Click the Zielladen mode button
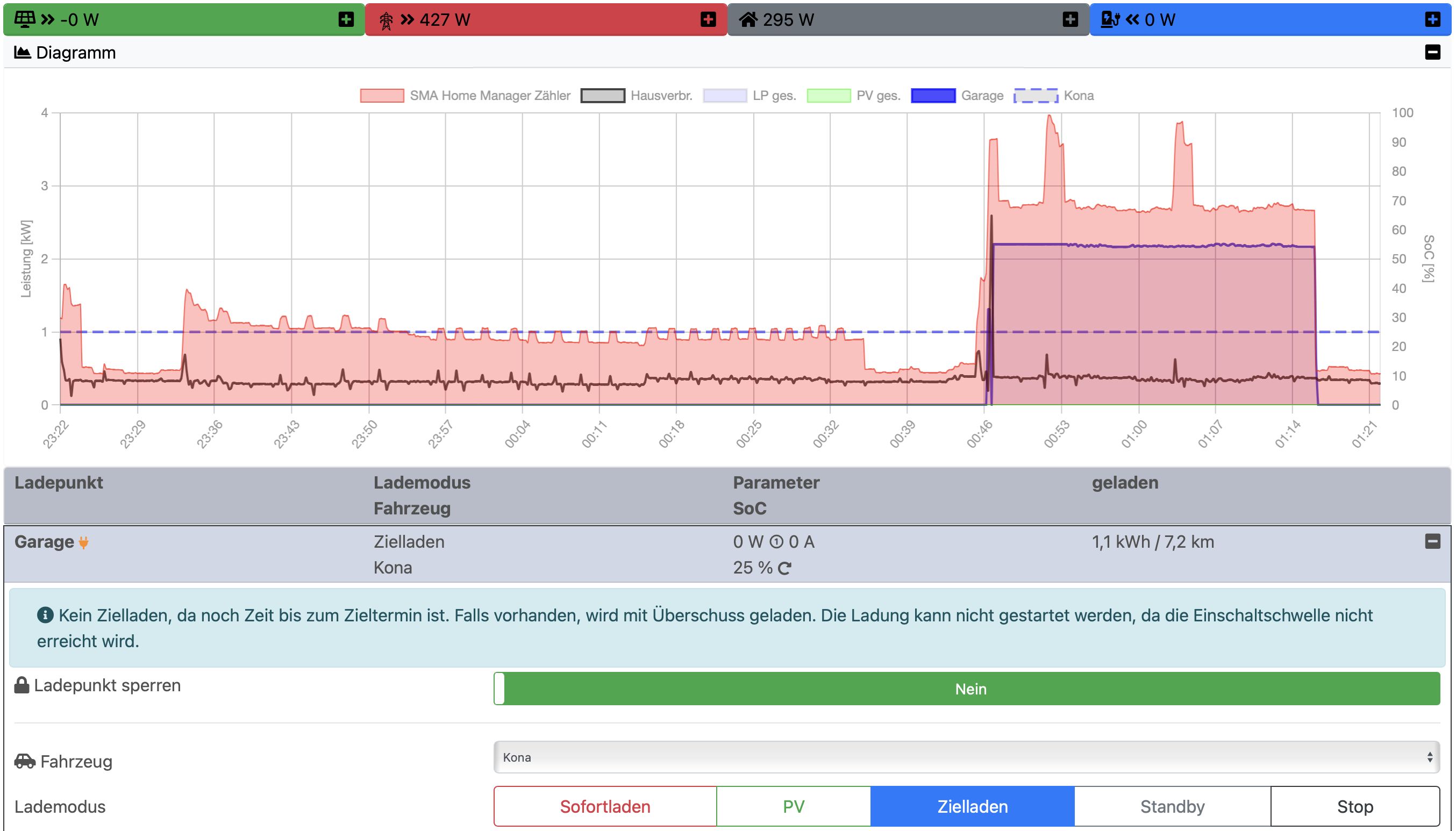The image size is (1456, 831). pos(972,806)
